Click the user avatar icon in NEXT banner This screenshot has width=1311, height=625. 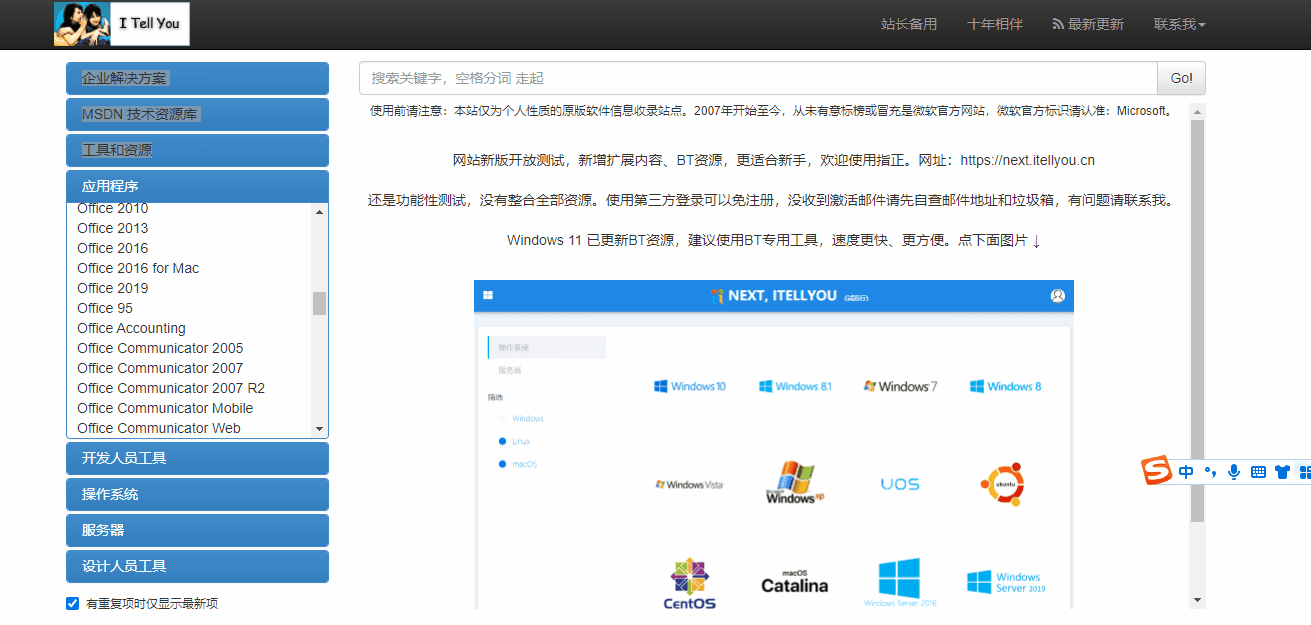click(1058, 296)
